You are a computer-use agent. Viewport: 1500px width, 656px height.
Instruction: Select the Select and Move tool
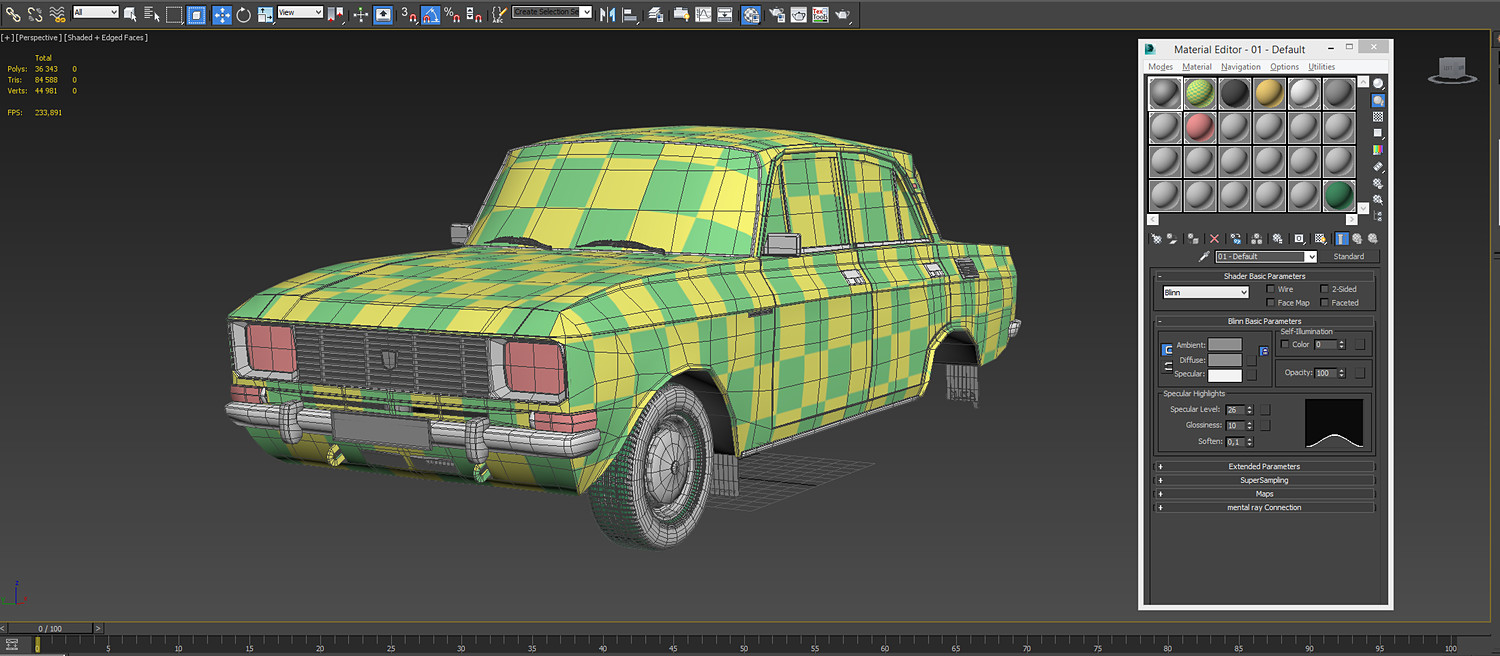tap(222, 14)
